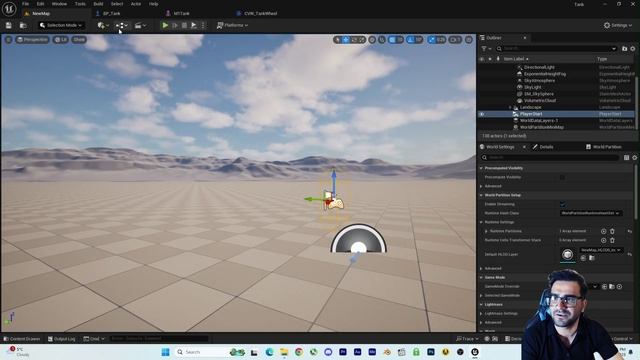Screen dimensions: 640x360
Task: Expand the Landscape item in Outliner
Action: tap(510, 107)
